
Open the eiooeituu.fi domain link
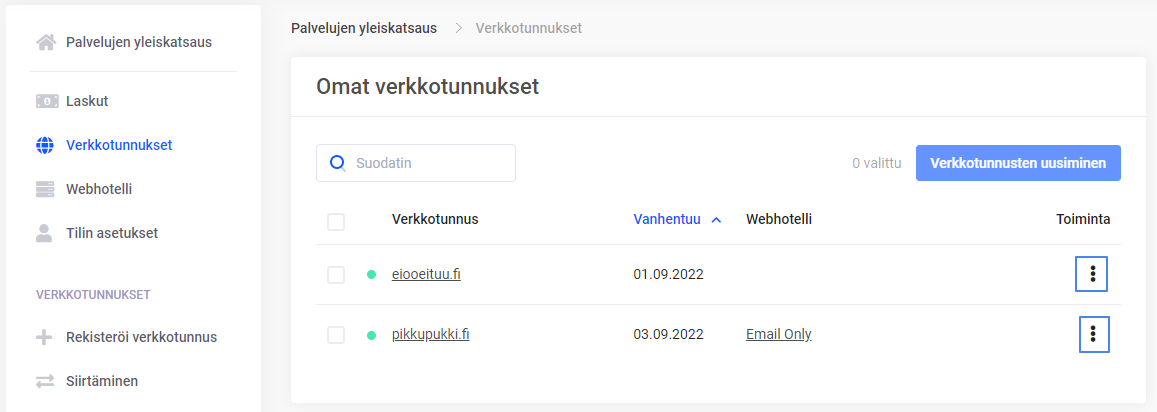pyautogui.click(x=426, y=275)
